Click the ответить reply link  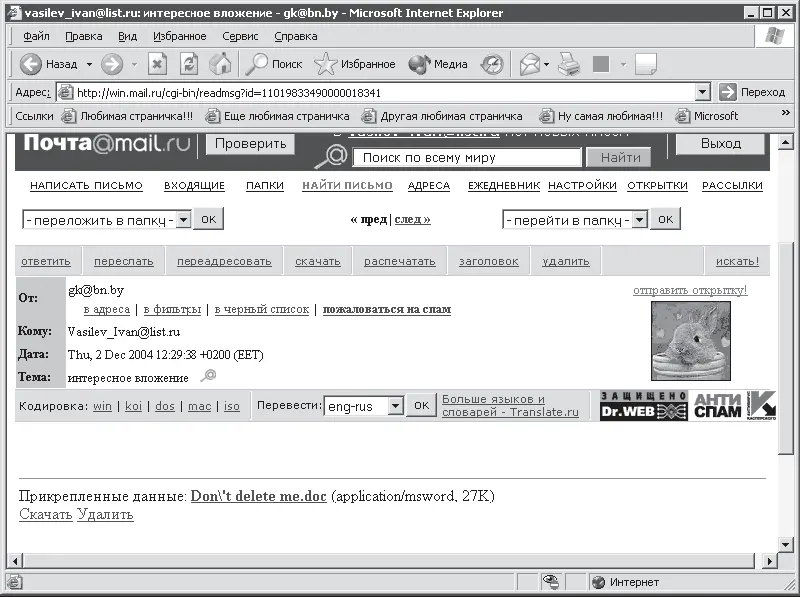(x=46, y=261)
